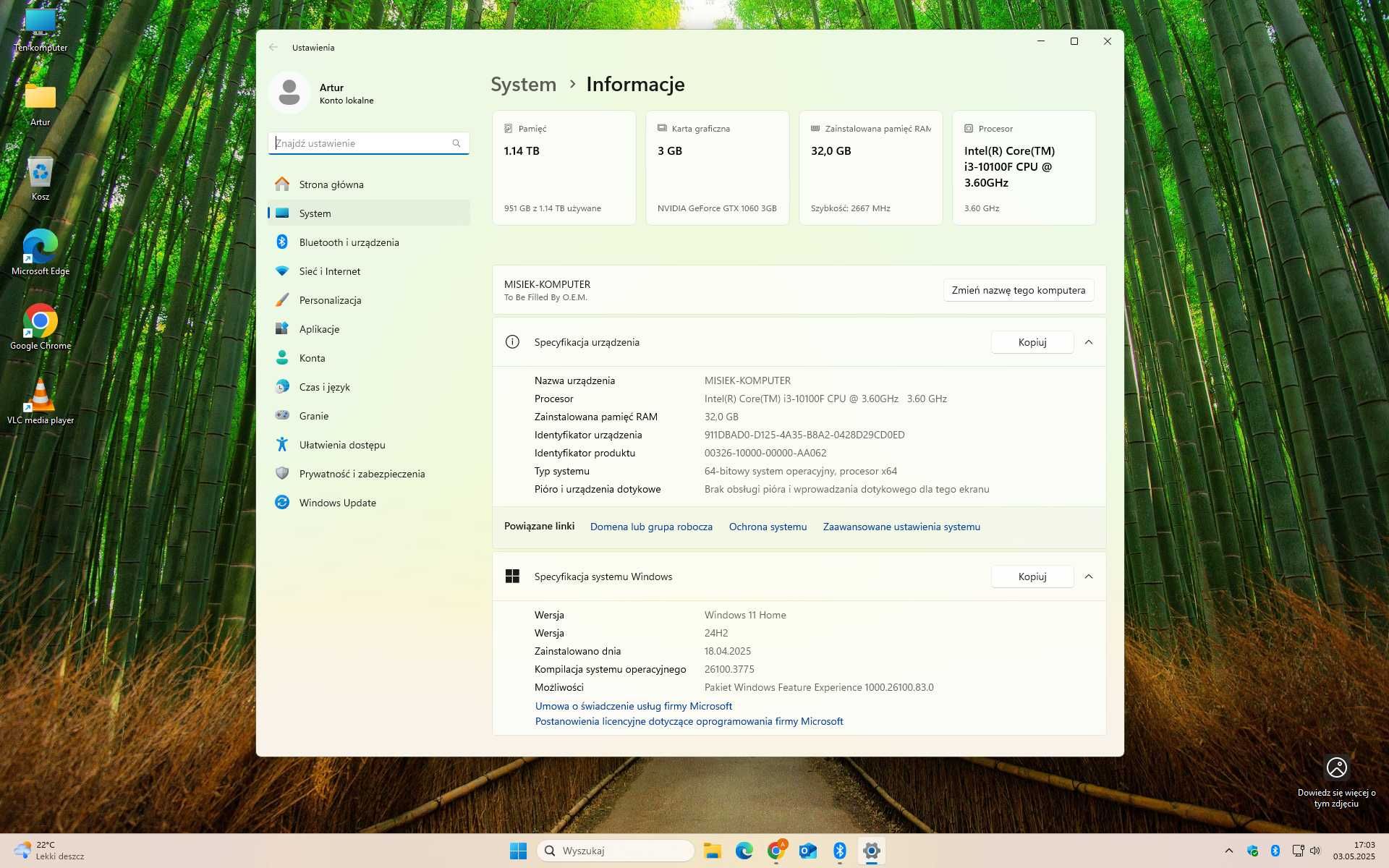This screenshot has height=868, width=1389.
Task: Open Zaawansowane ustawienia systemu link
Action: click(901, 527)
